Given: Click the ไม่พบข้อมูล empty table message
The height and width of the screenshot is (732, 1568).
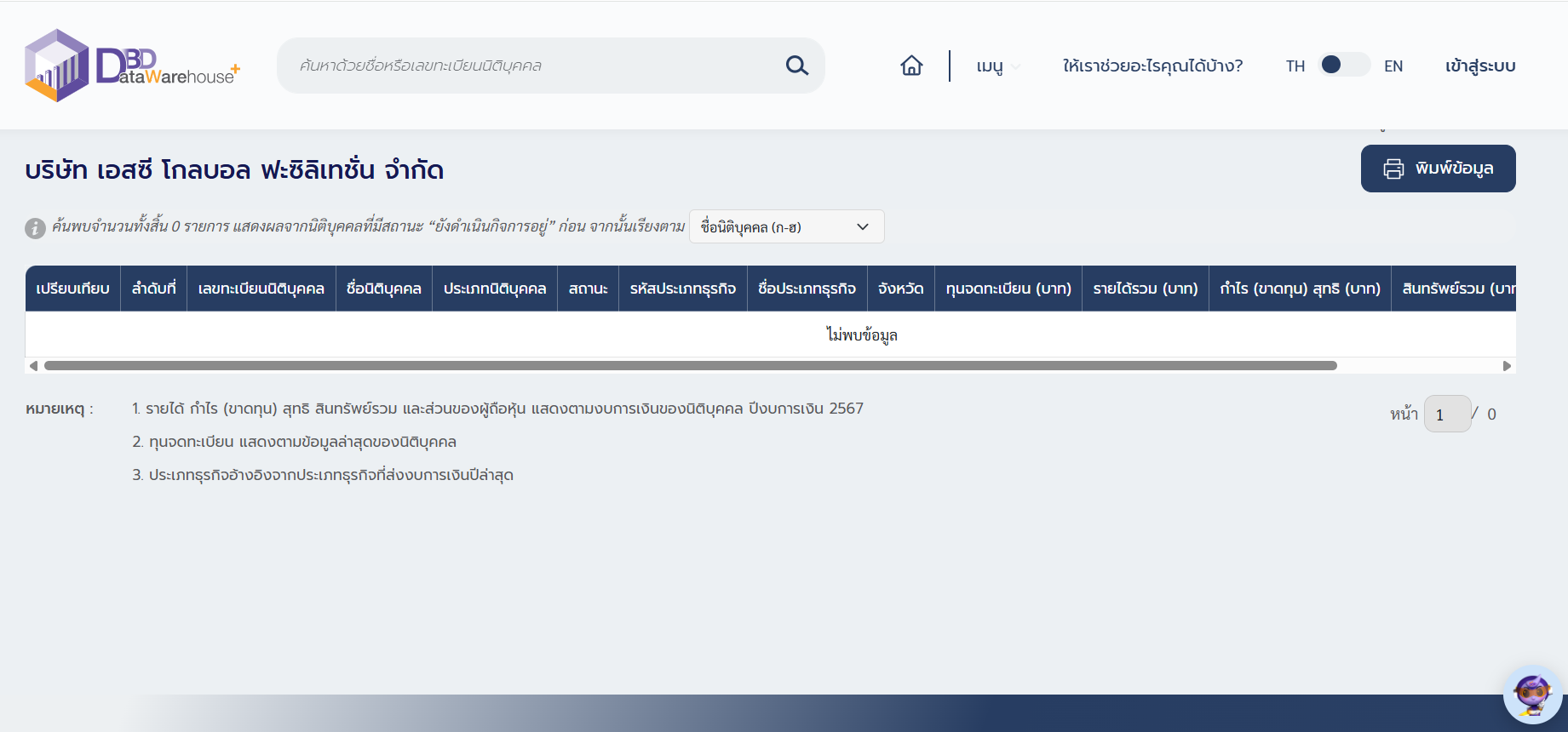Looking at the screenshot, I should click(862, 335).
